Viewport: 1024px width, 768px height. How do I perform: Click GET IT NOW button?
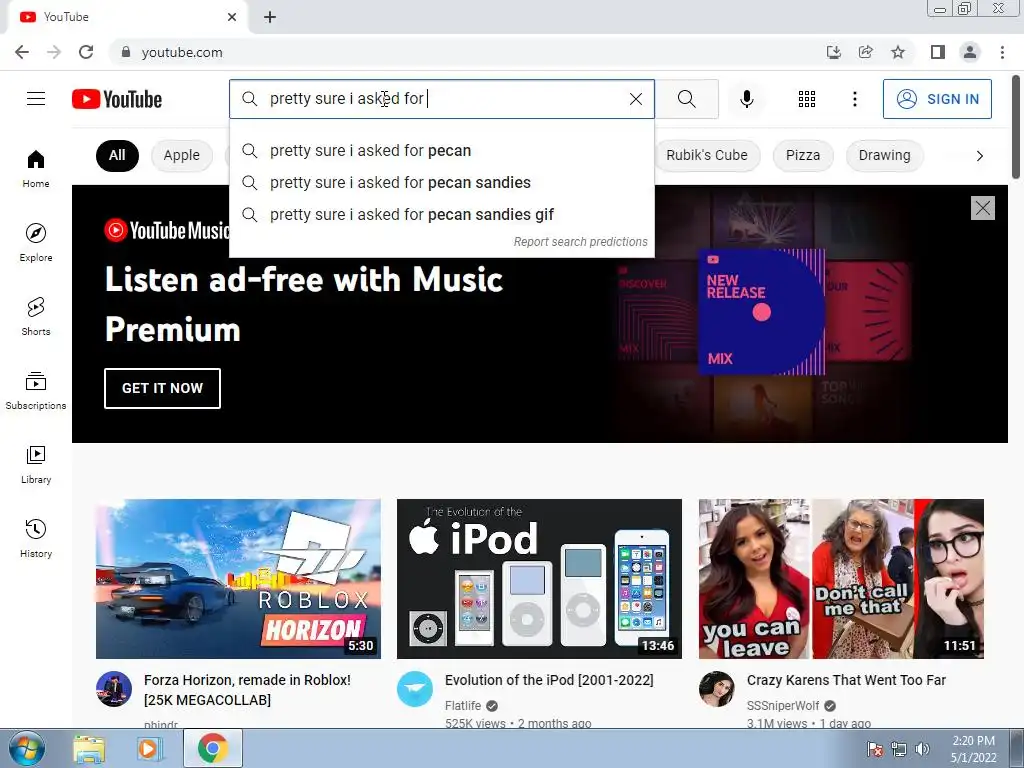pos(162,388)
